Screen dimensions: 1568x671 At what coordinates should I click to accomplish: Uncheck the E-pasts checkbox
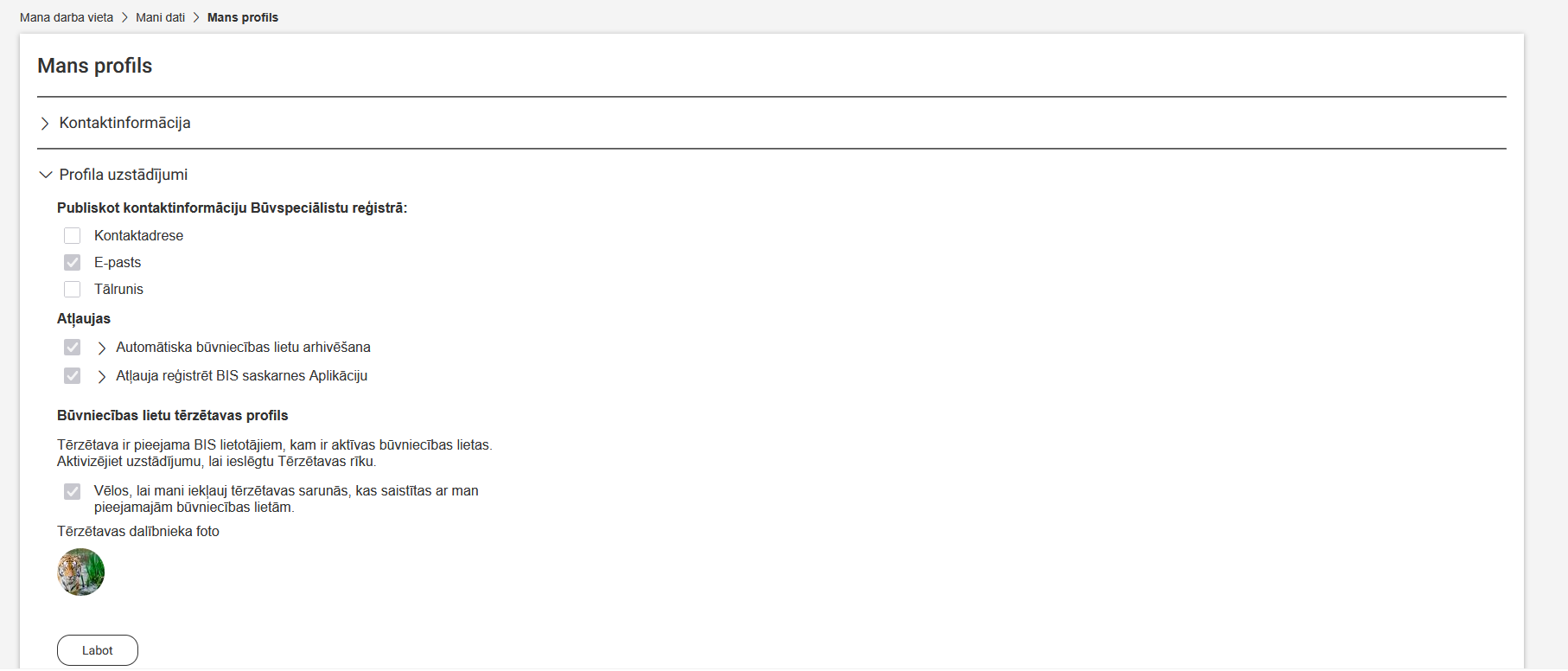pyautogui.click(x=73, y=263)
